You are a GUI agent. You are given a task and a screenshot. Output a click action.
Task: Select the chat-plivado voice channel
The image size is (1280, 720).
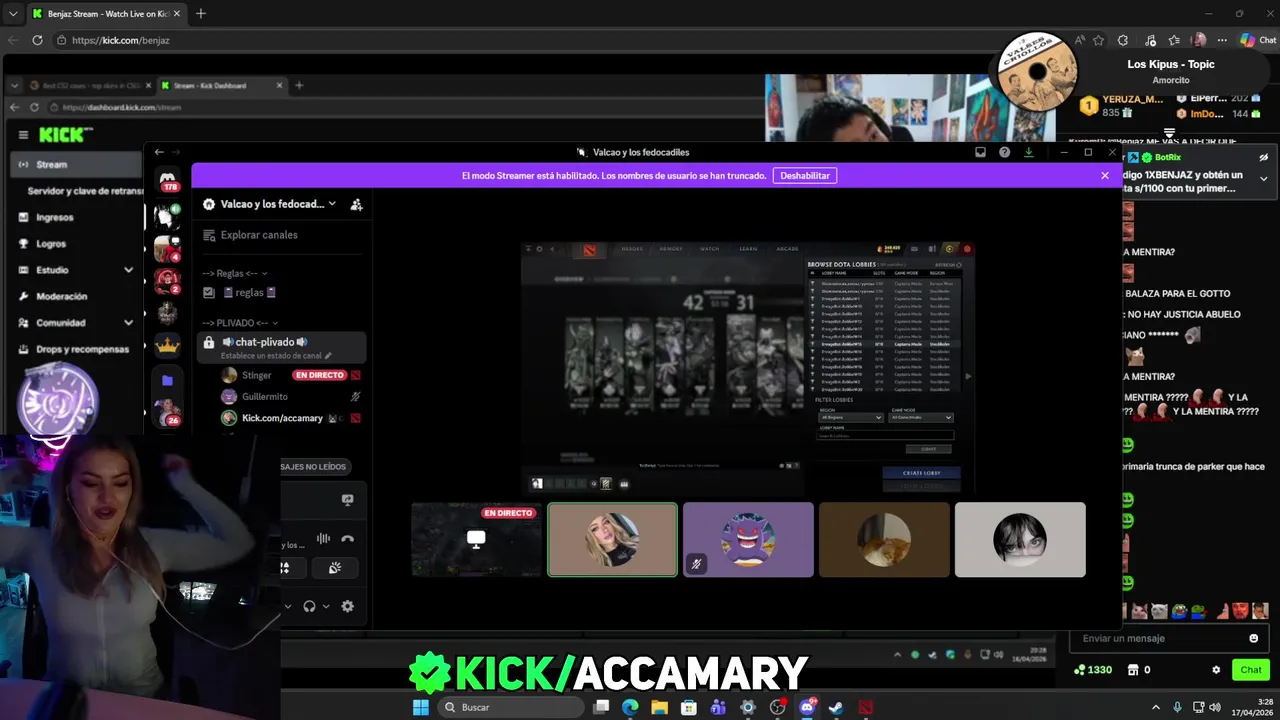tap(282, 347)
